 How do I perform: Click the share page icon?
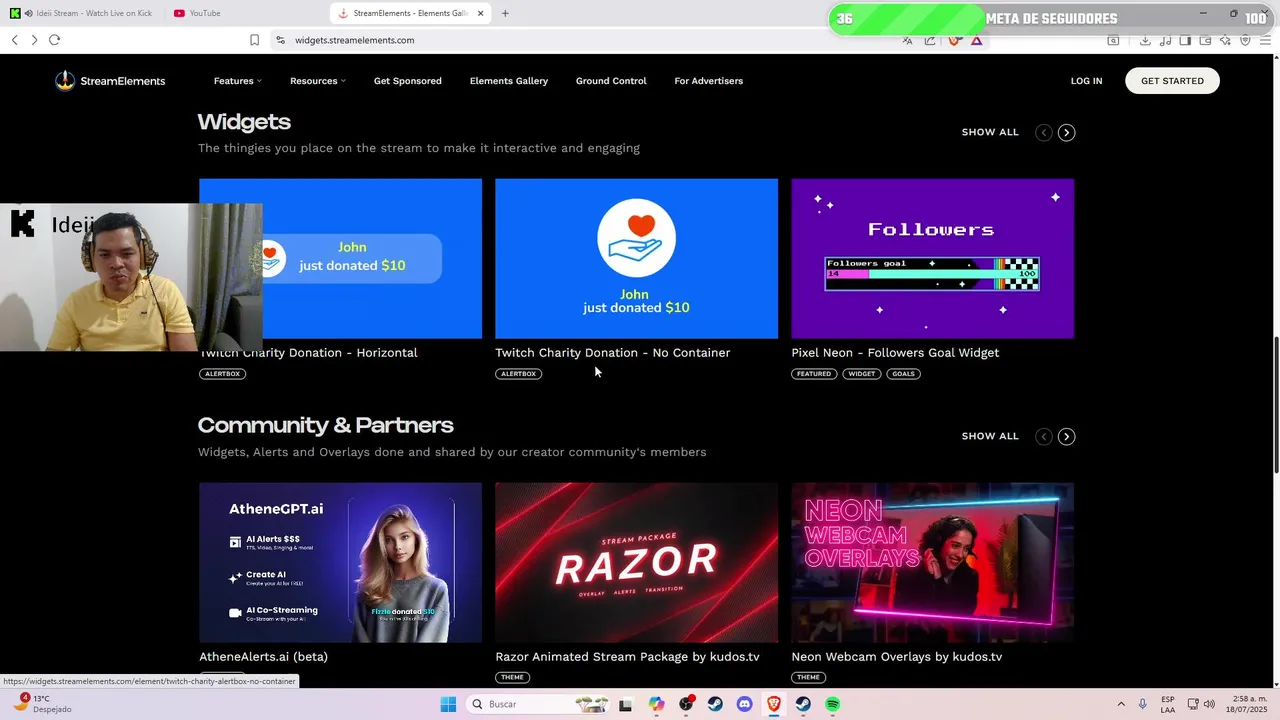tap(930, 40)
